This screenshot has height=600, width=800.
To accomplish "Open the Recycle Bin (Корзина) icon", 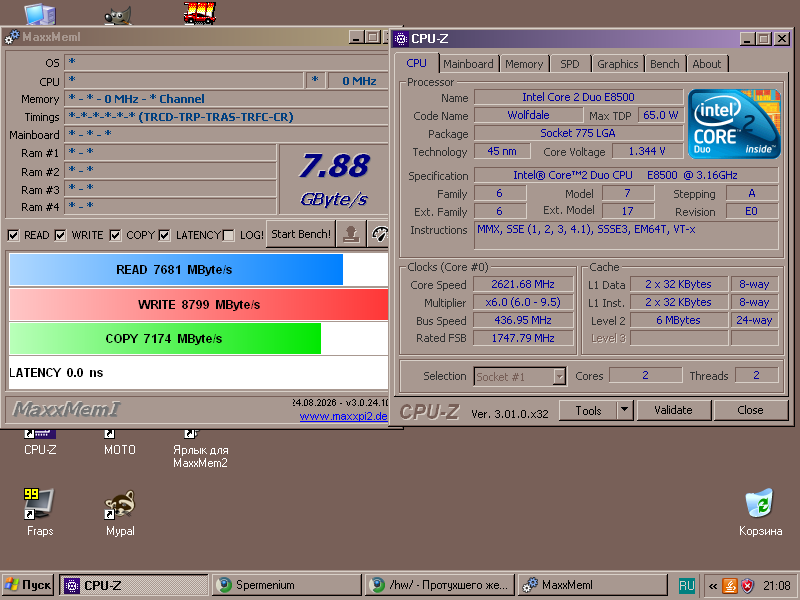I will 760,512.
